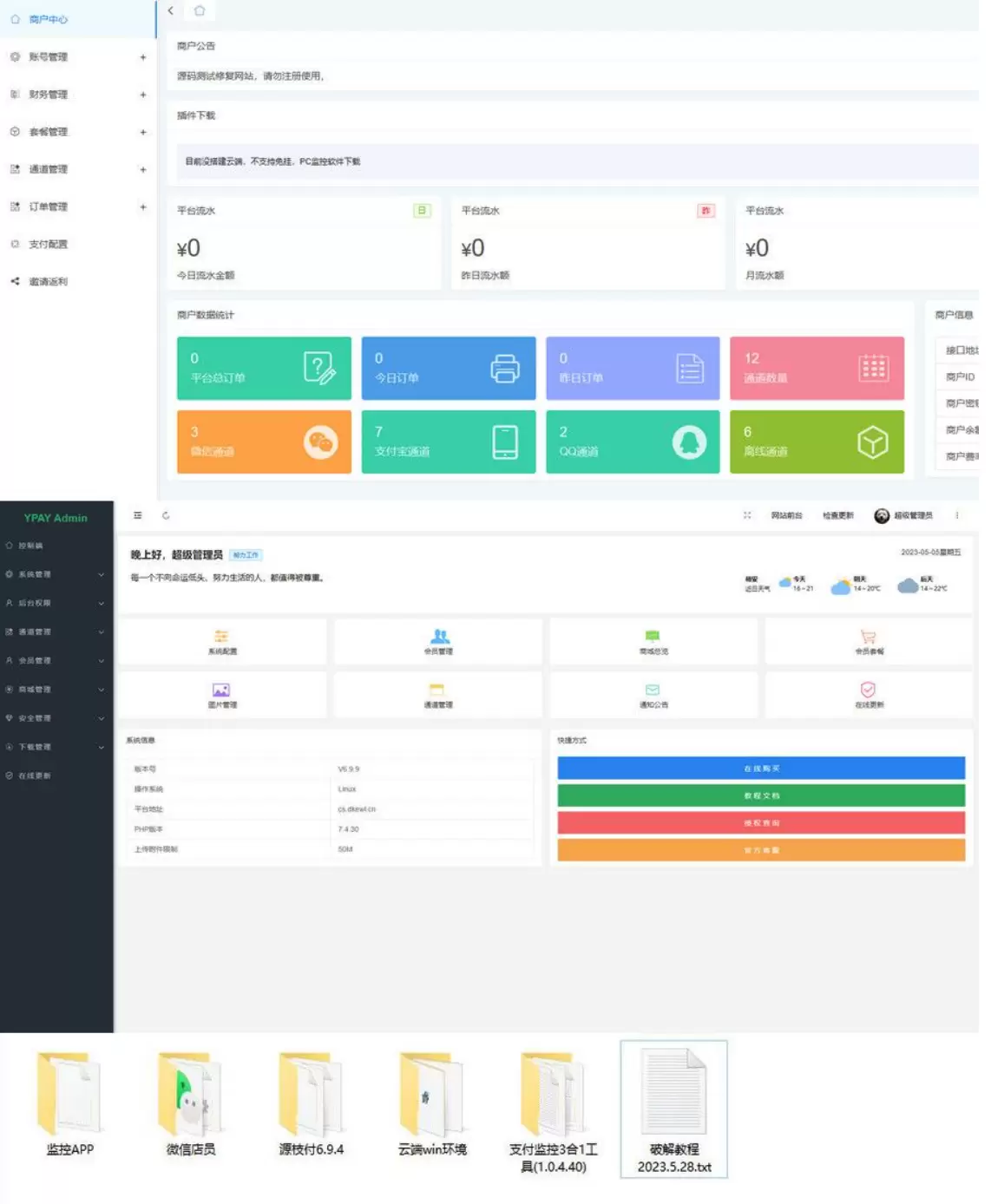This screenshot has height=1204, width=991.
Task: Open 通知公告 envelope shortcut card
Action: 653,696
